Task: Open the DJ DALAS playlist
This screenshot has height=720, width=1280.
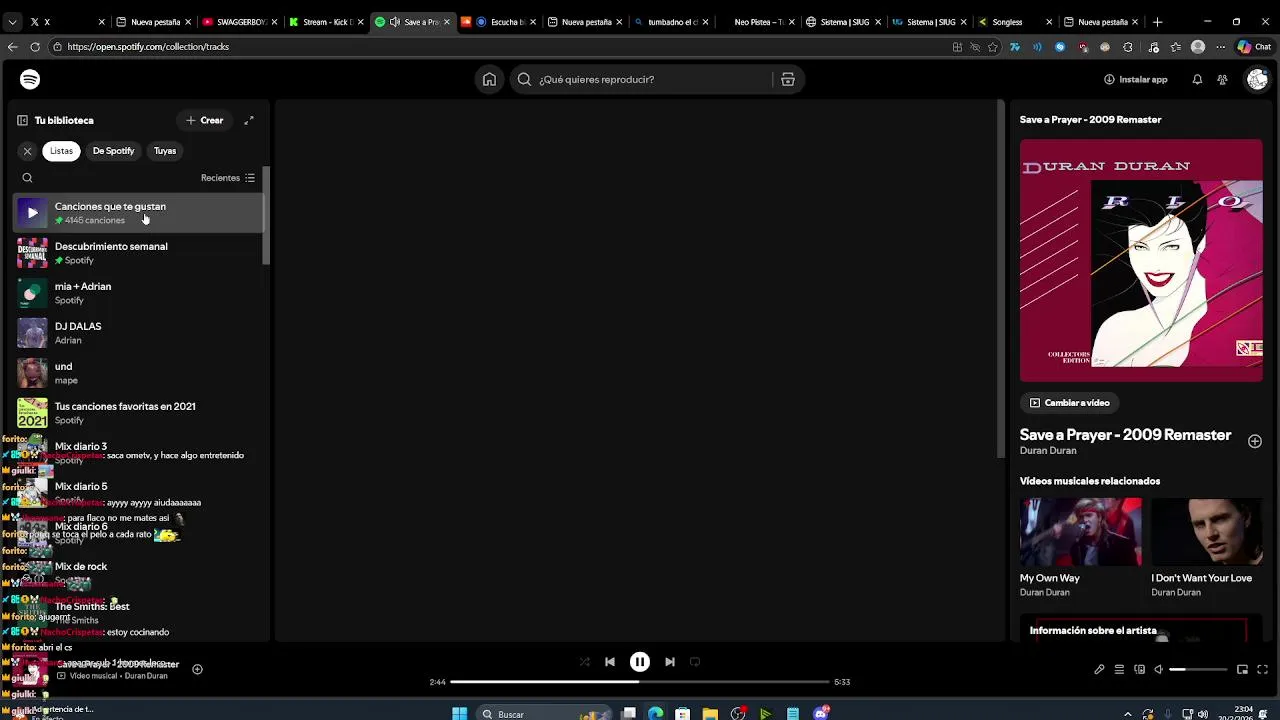Action: tap(138, 333)
